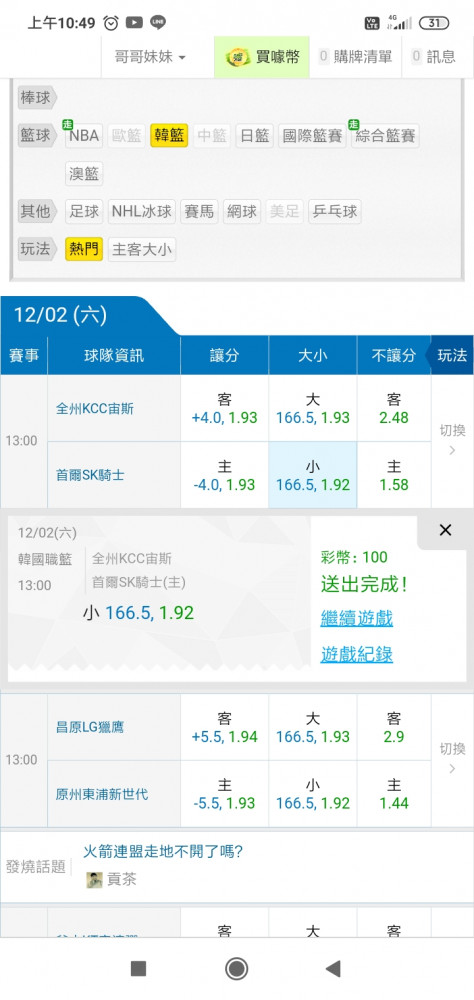Click 繼續遊戲 link
The width and height of the screenshot is (474, 1000).
point(357,618)
